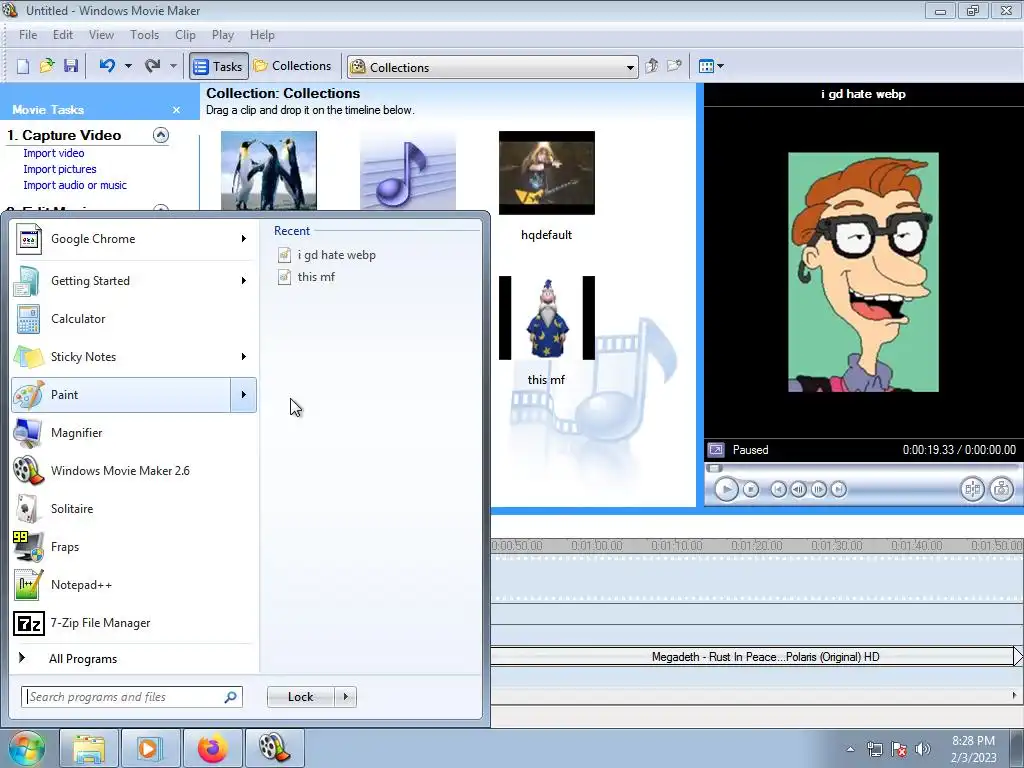This screenshot has height=768, width=1024.
Task: Launch 7-Zip File Manager
Action: coord(134,623)
